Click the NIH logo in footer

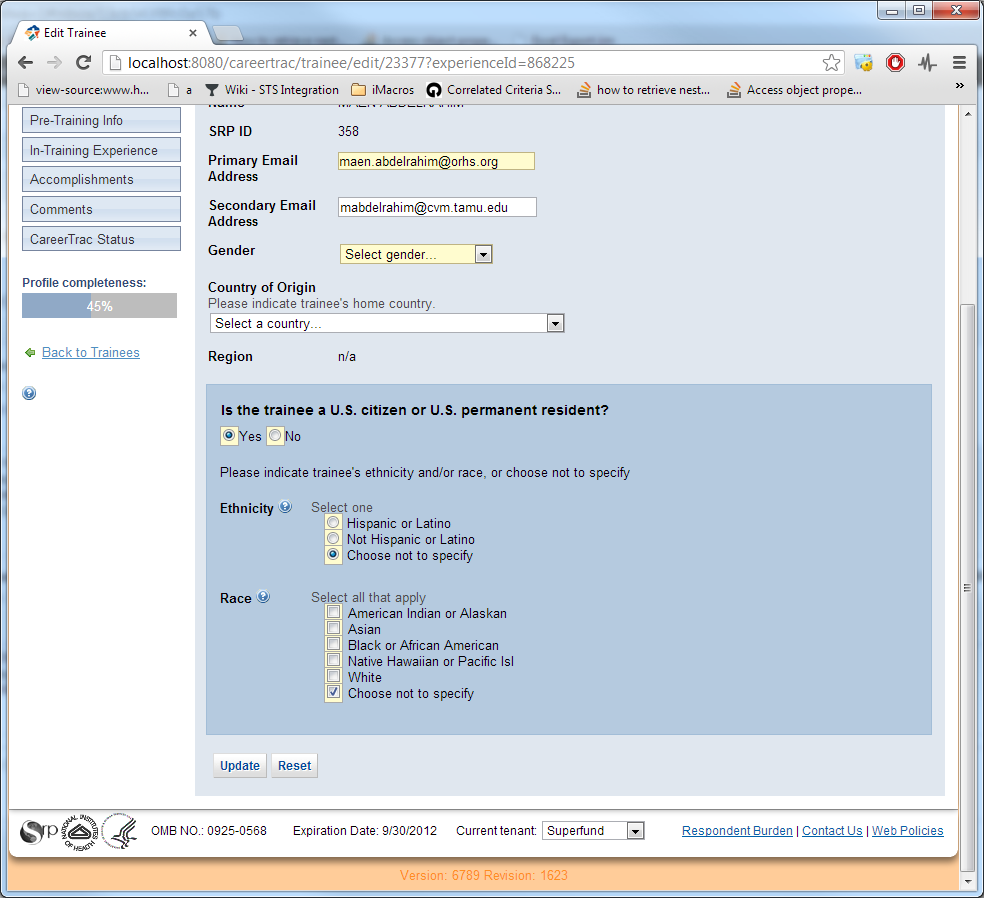coord(80,832)
